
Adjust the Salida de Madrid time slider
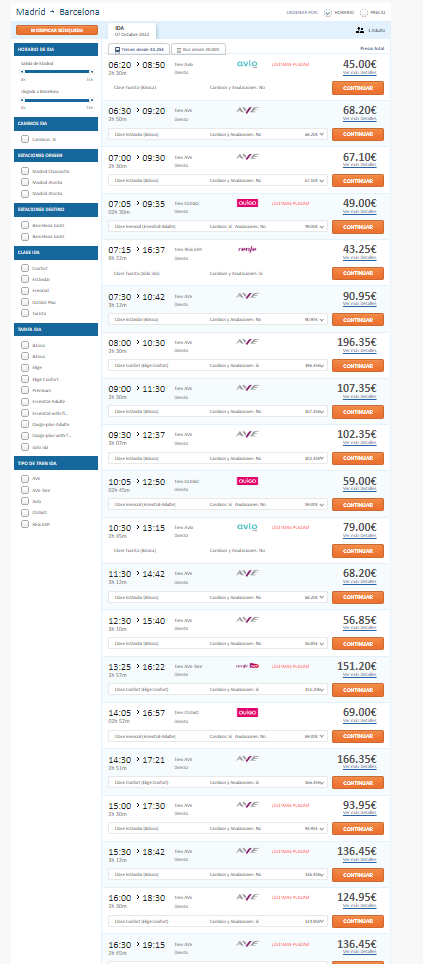(x=57, y=71)
